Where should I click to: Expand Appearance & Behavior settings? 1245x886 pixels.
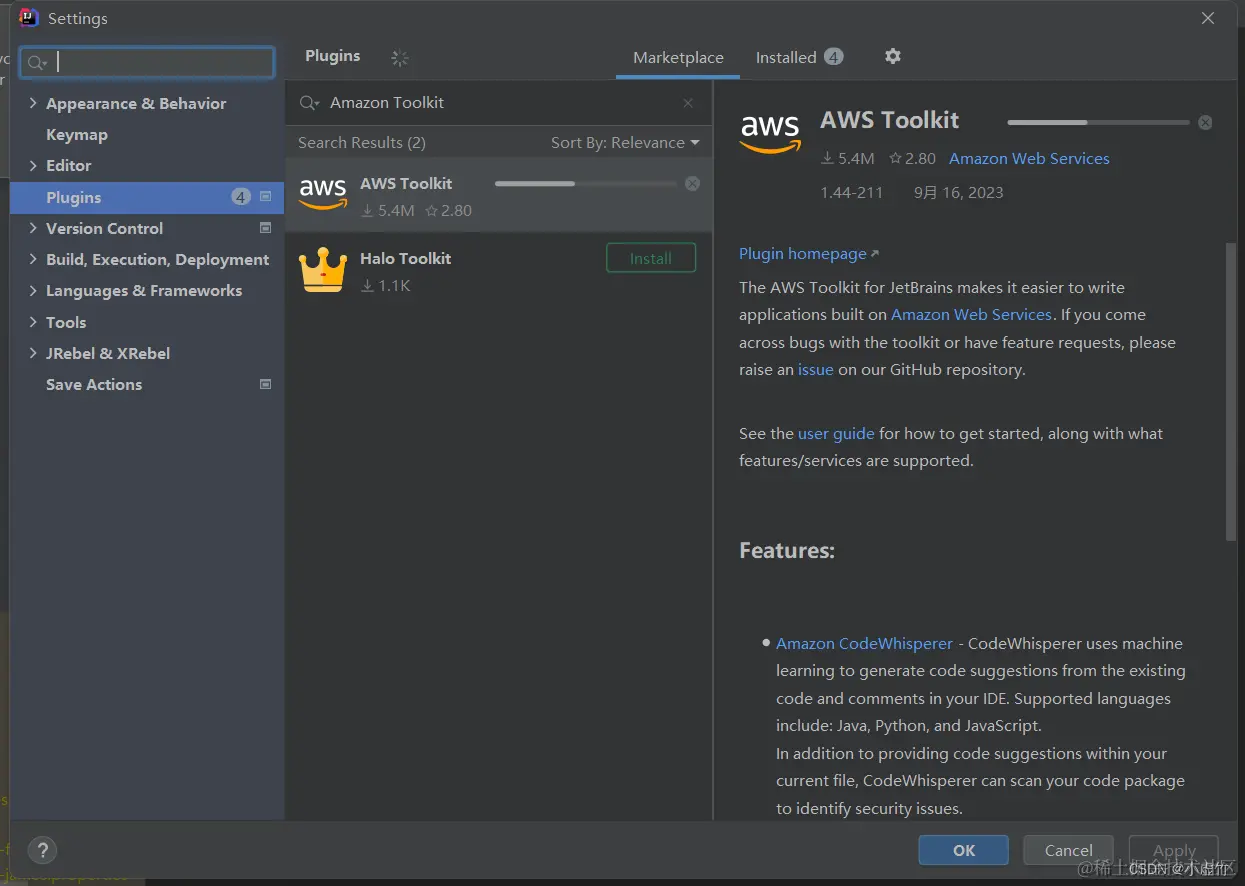tap(33, 103)
